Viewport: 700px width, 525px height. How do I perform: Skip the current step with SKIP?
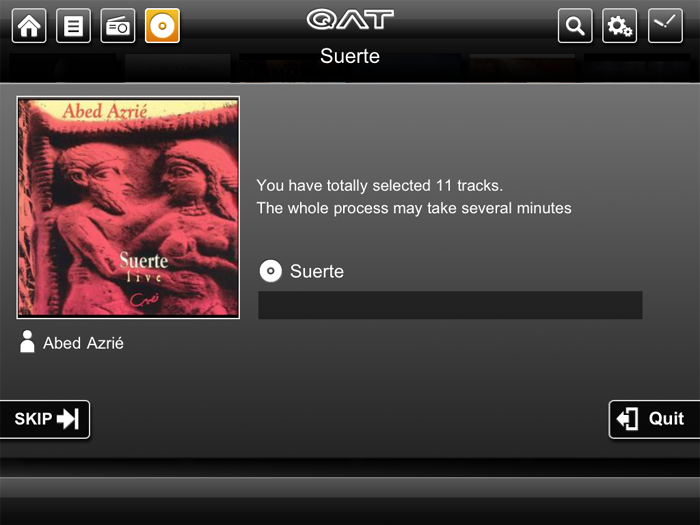coord(45,419)
